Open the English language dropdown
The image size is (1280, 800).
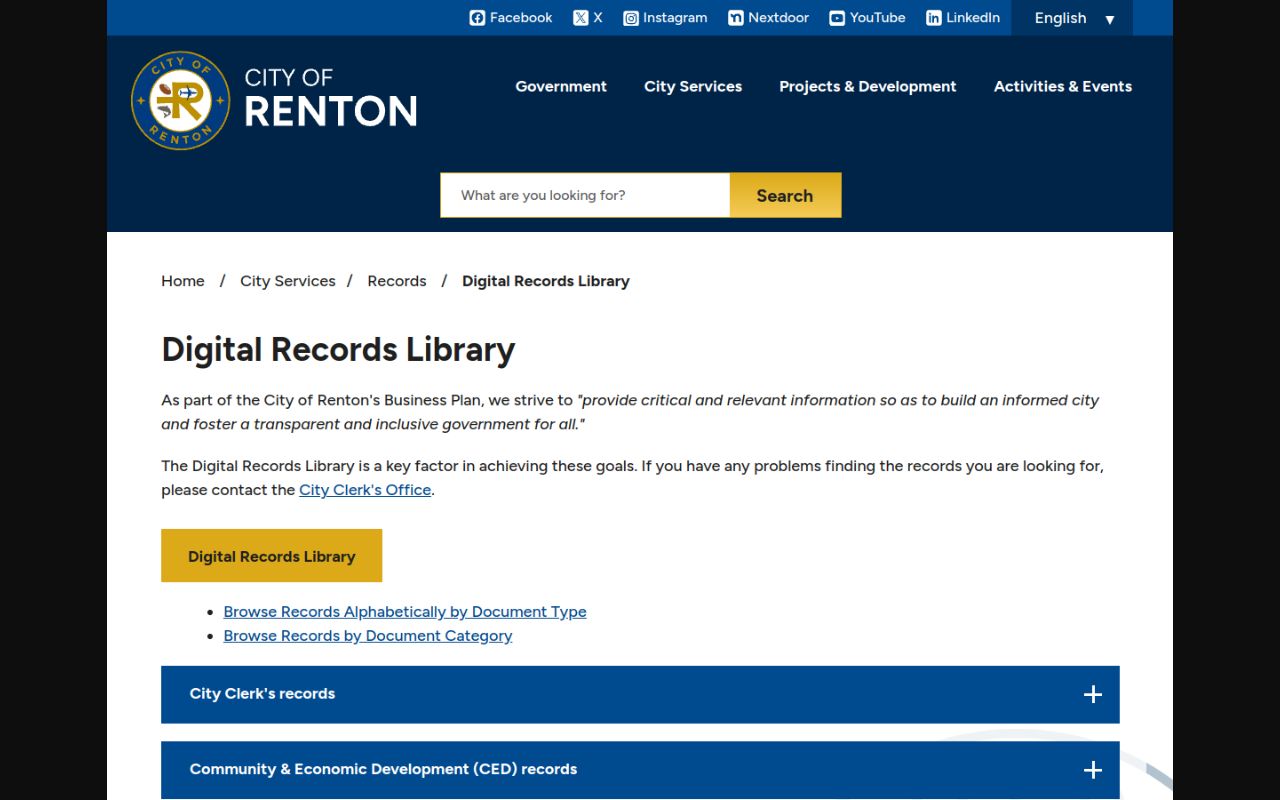tap(1072, 18)
